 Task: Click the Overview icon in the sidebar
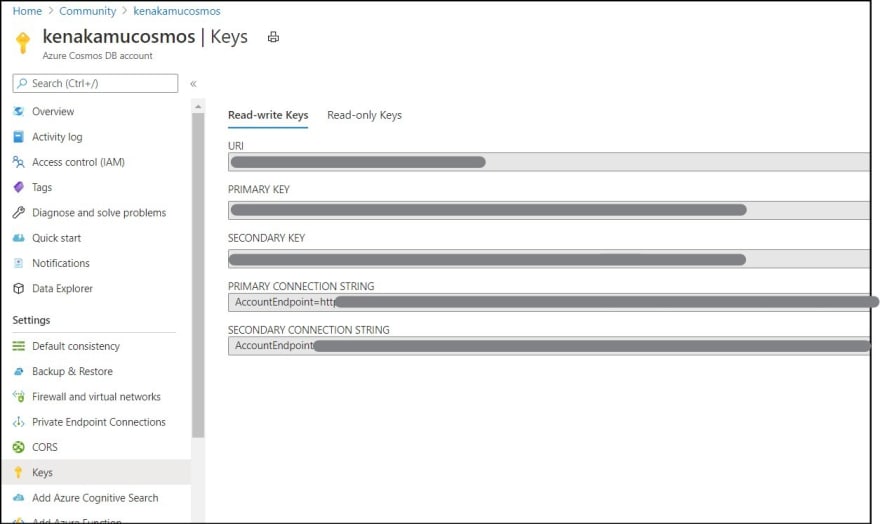[19, 111]
